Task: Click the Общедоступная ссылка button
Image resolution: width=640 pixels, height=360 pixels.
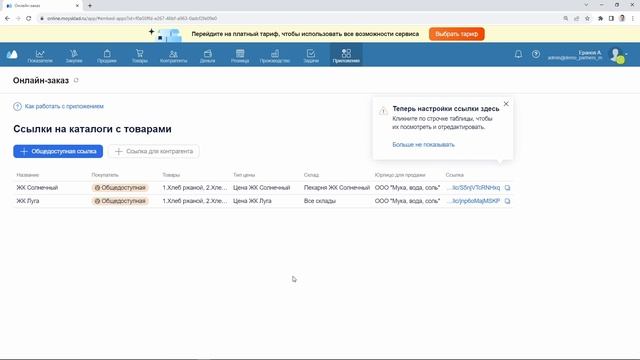Action: (x=58, y=151)
